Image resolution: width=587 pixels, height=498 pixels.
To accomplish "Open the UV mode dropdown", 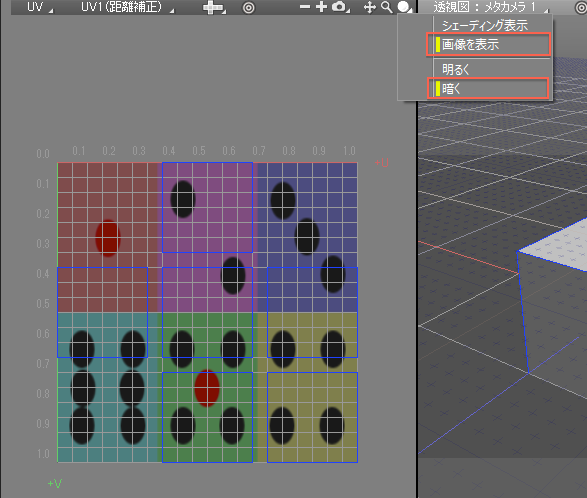I will (x=40, y=7).
